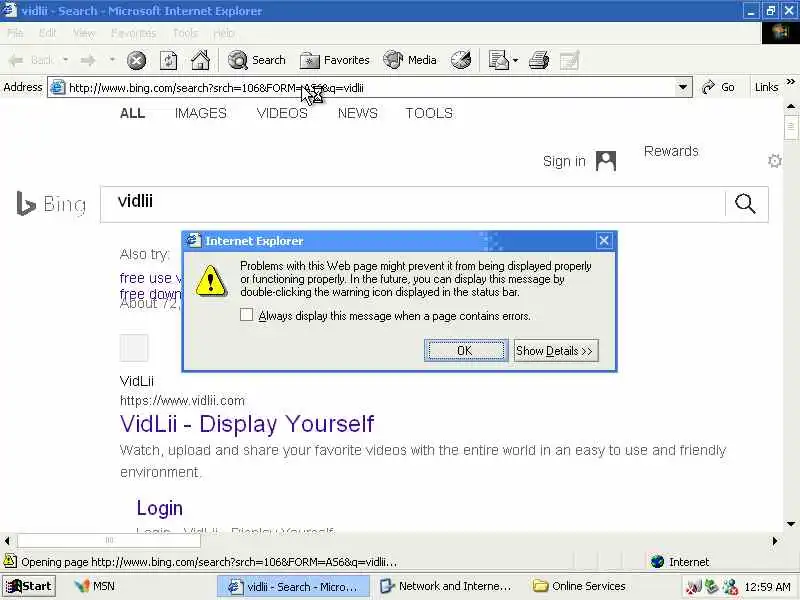Go to the Home page icon
This screenshot has height=600, width=800.
[201, 60]
